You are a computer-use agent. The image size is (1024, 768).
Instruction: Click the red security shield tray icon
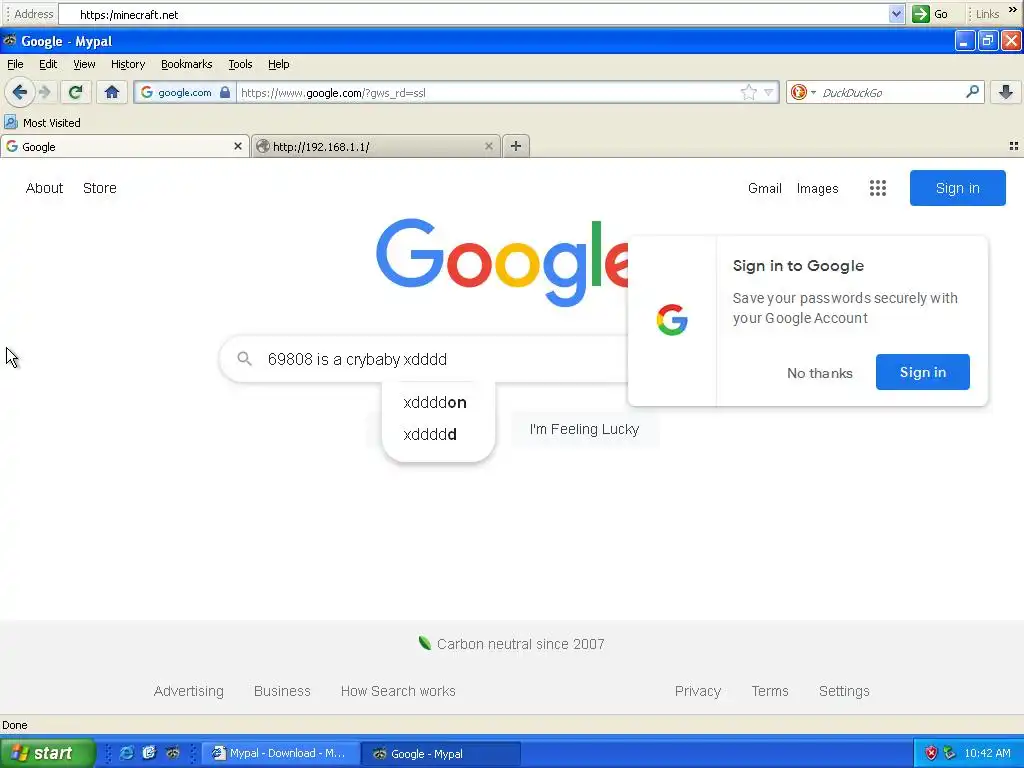[x=931, y=753]
